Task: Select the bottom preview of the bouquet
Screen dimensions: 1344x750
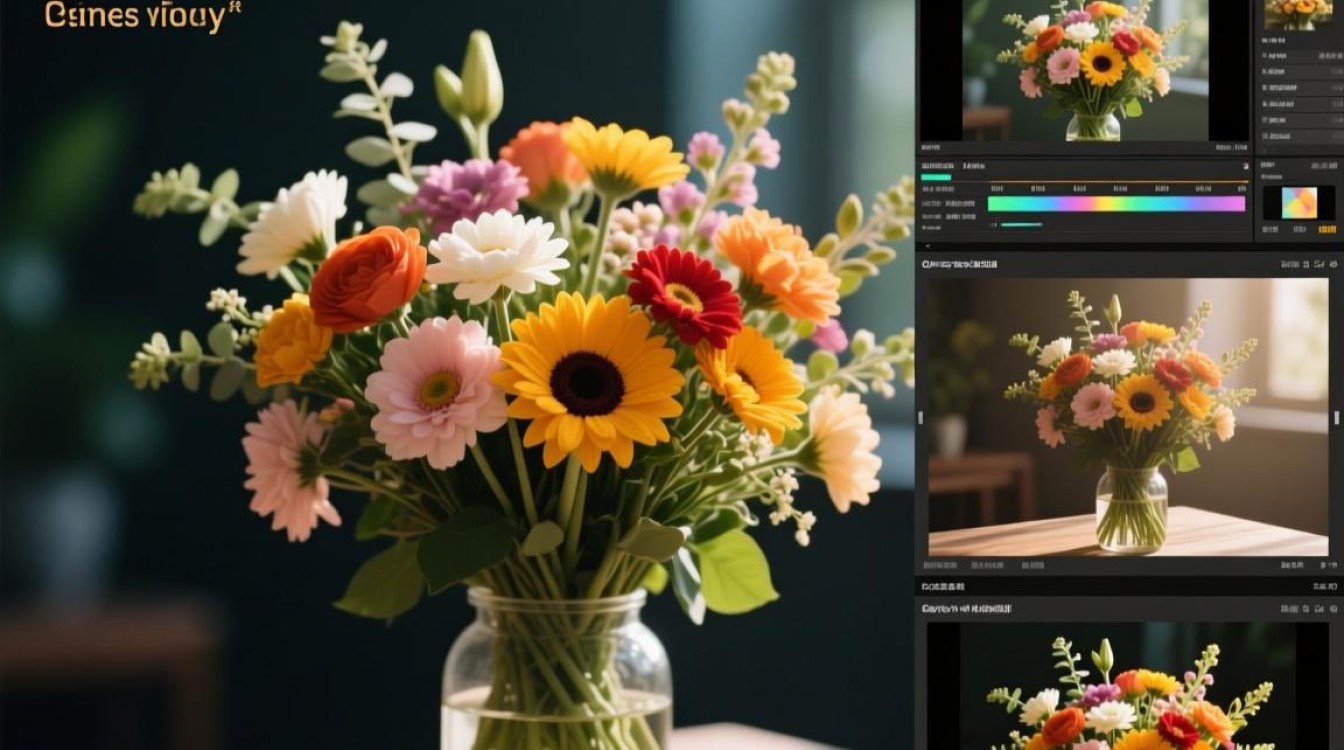Action: click(x=1128, y=686)
